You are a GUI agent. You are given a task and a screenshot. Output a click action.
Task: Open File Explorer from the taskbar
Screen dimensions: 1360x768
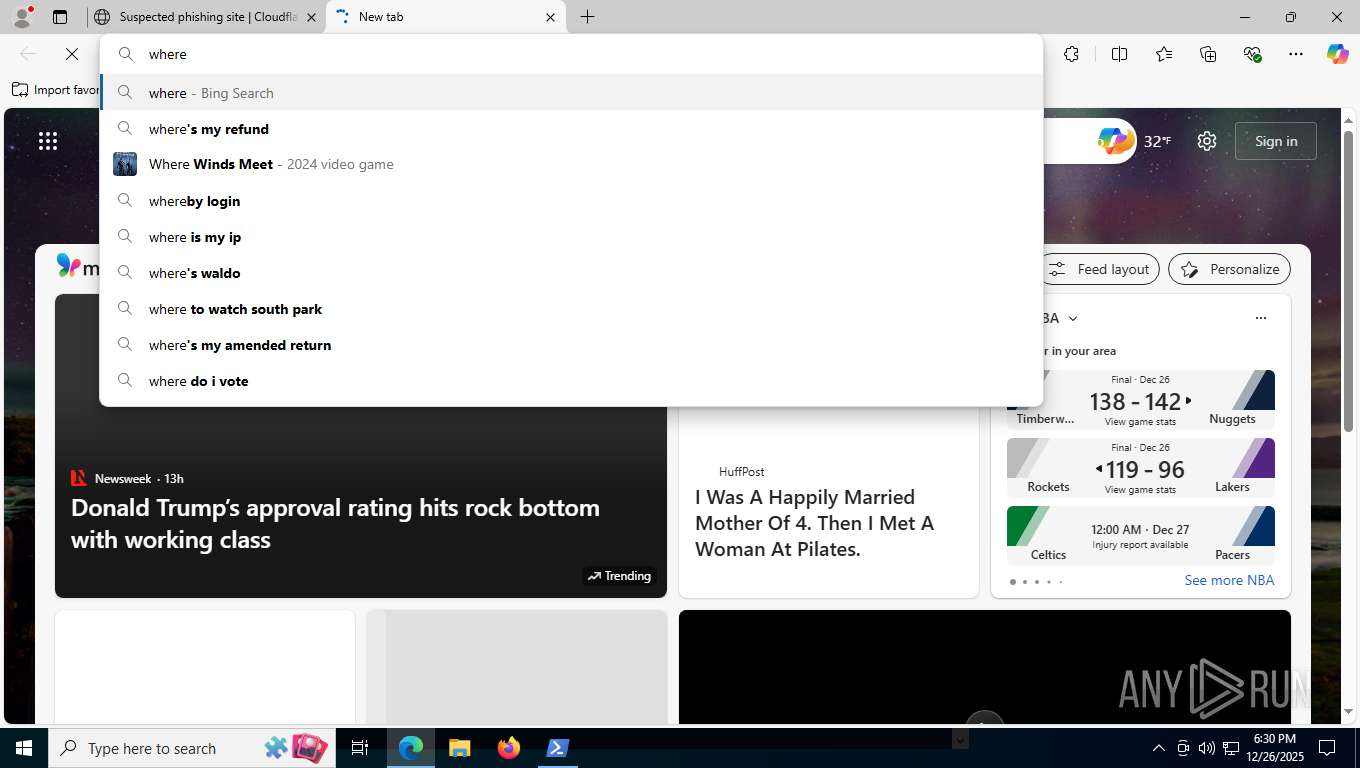pyautogui.click(x=459, y=748)
